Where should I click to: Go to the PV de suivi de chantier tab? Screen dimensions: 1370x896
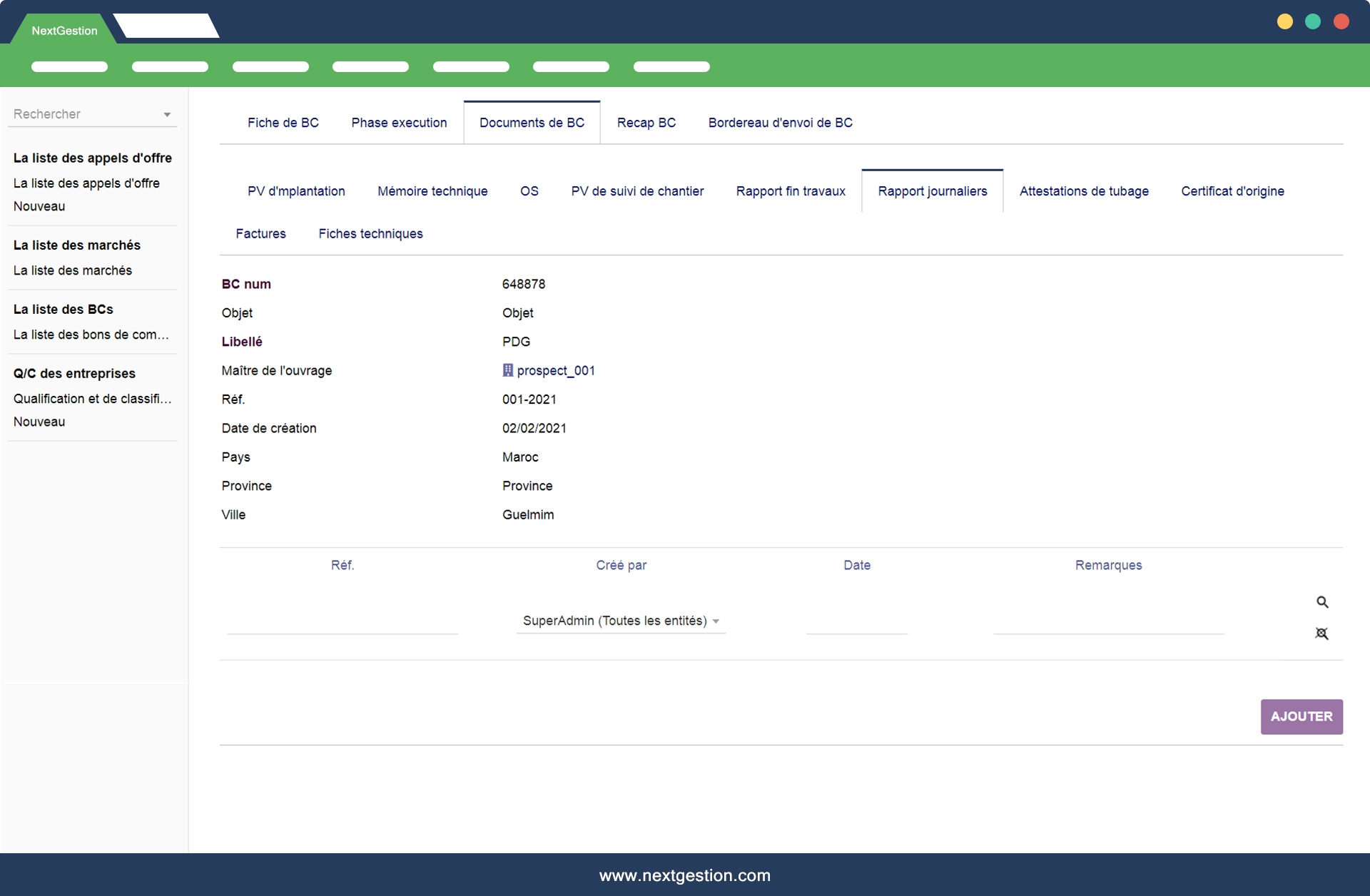[637, 191]
